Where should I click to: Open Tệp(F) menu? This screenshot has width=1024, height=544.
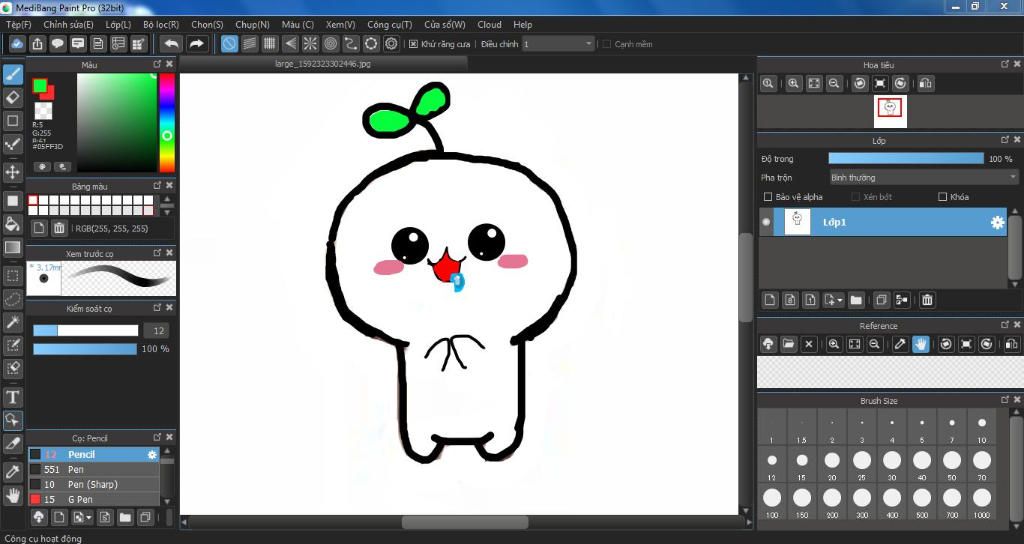(18, 24)
